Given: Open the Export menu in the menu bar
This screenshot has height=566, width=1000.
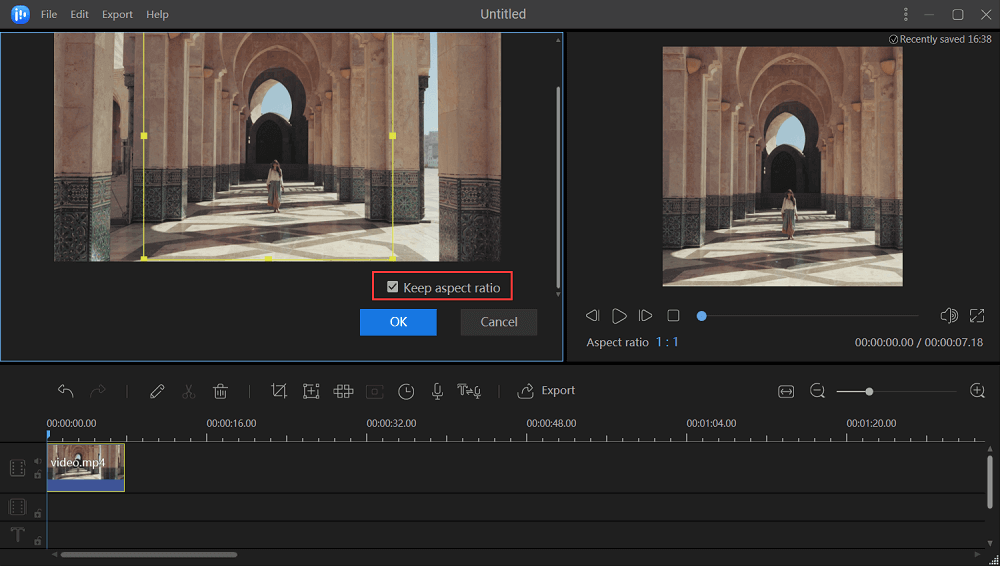Looking at the screenshot, I should tap(117, 15).
